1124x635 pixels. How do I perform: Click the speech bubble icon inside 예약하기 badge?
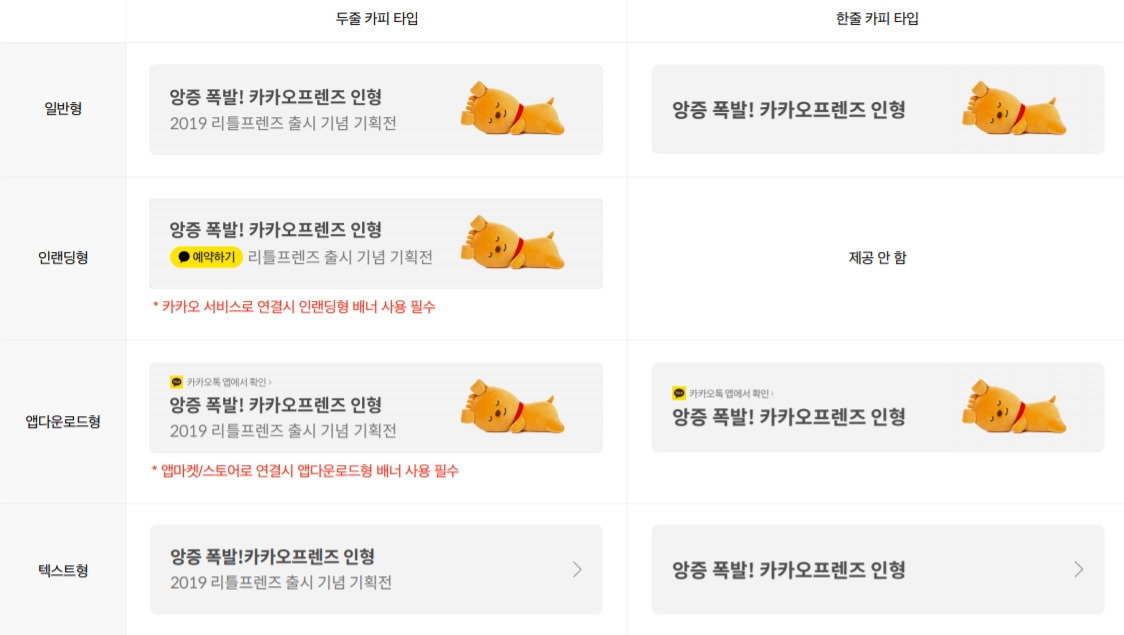[184, 257]
